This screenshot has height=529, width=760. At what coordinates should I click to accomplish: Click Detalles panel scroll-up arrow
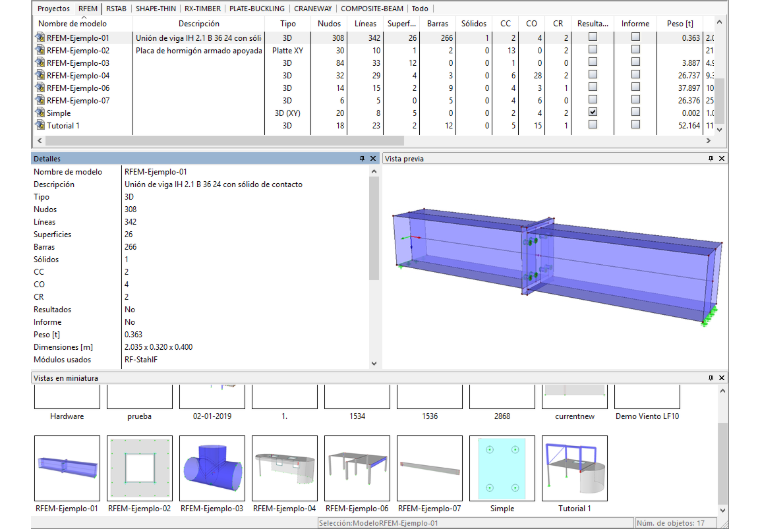click(374, 172)
